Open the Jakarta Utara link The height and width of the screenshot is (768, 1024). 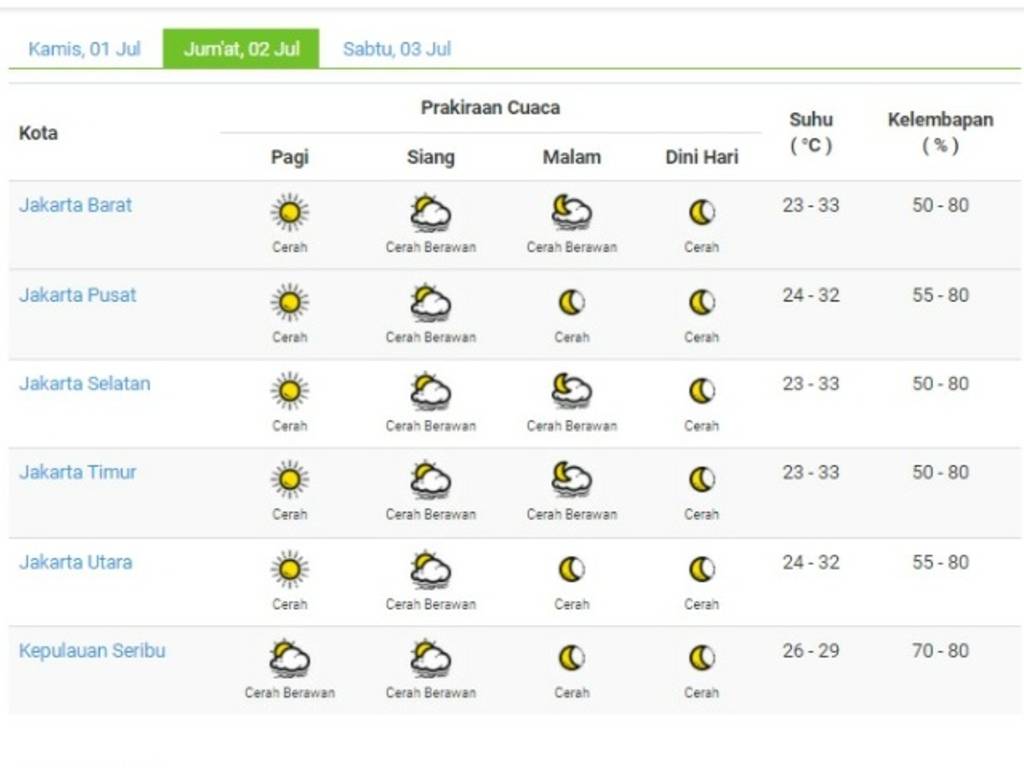click(76, 562)
